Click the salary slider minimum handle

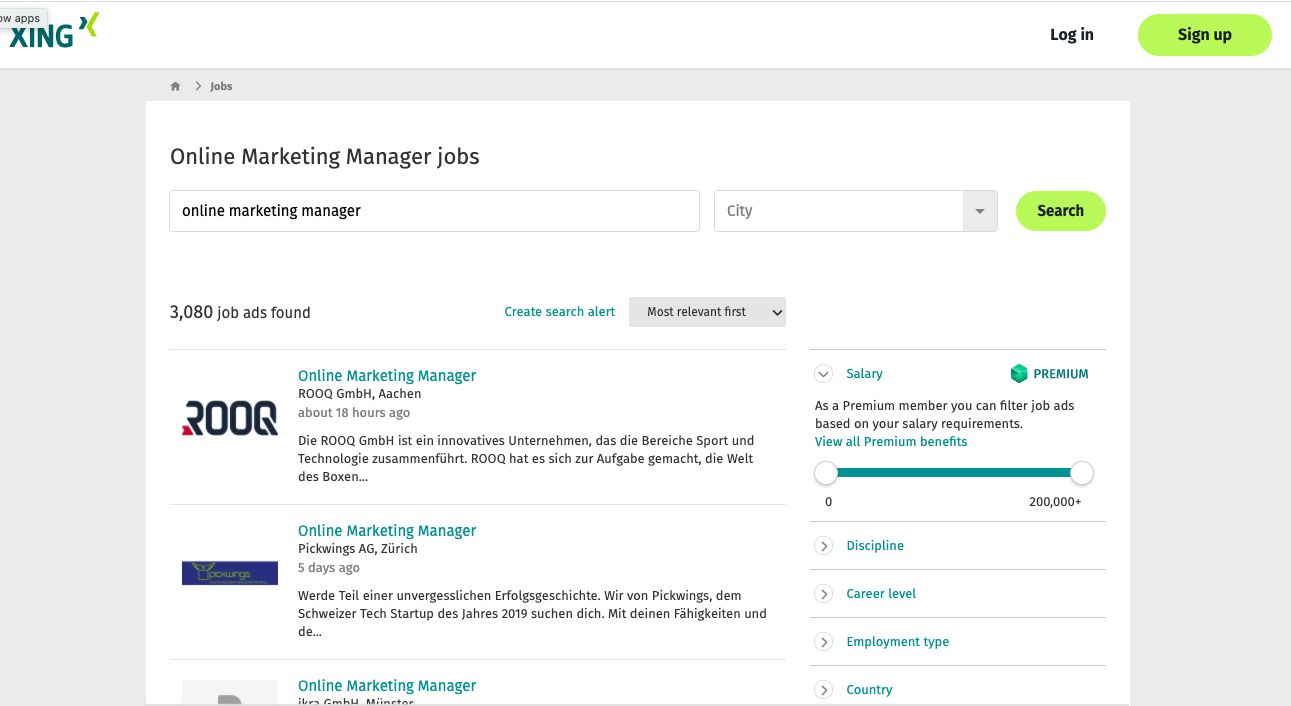coord(826,473)
